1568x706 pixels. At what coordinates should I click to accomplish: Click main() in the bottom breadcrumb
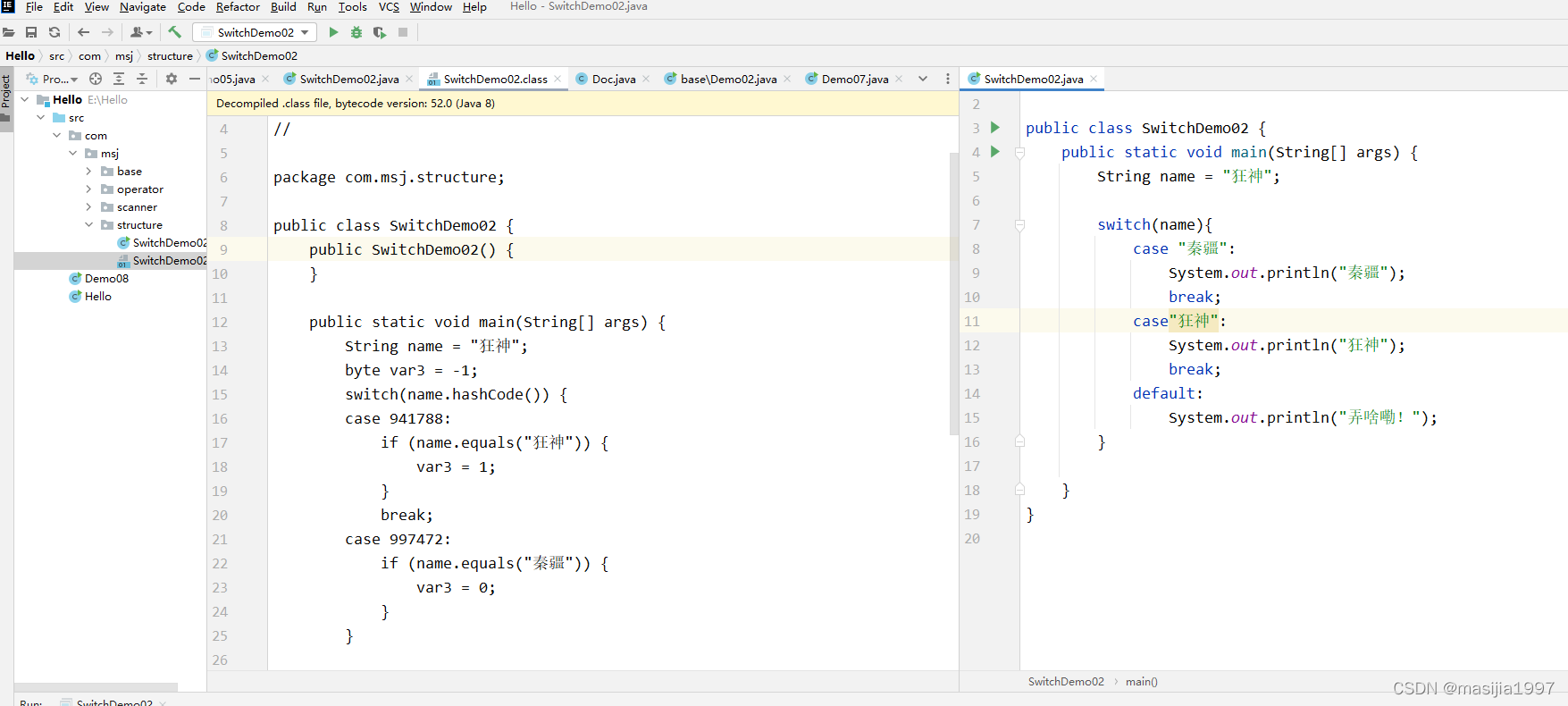click(x=1141, y=682)
